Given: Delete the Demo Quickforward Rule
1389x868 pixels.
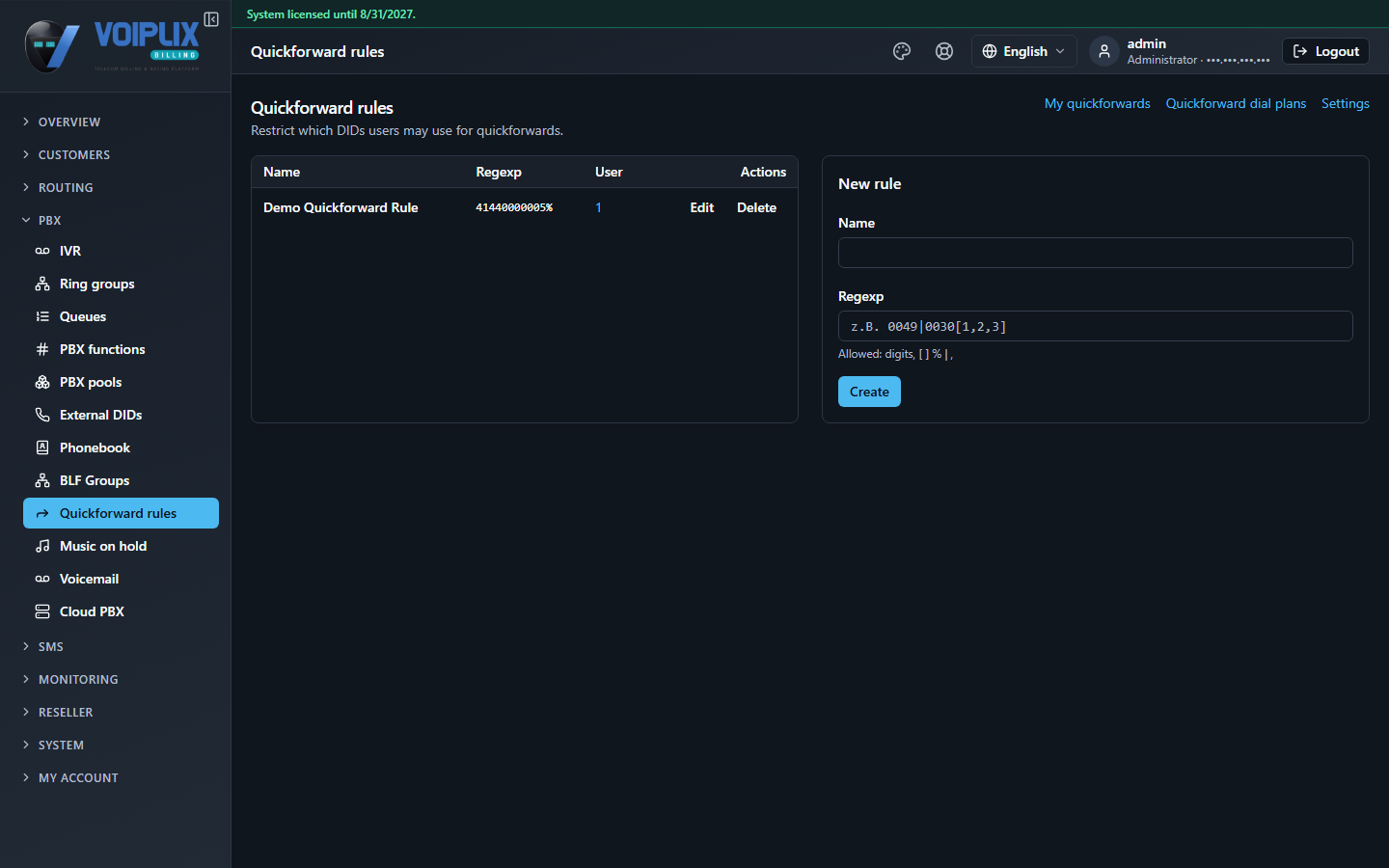Looking at the screenshot, I should pos(756,207).
